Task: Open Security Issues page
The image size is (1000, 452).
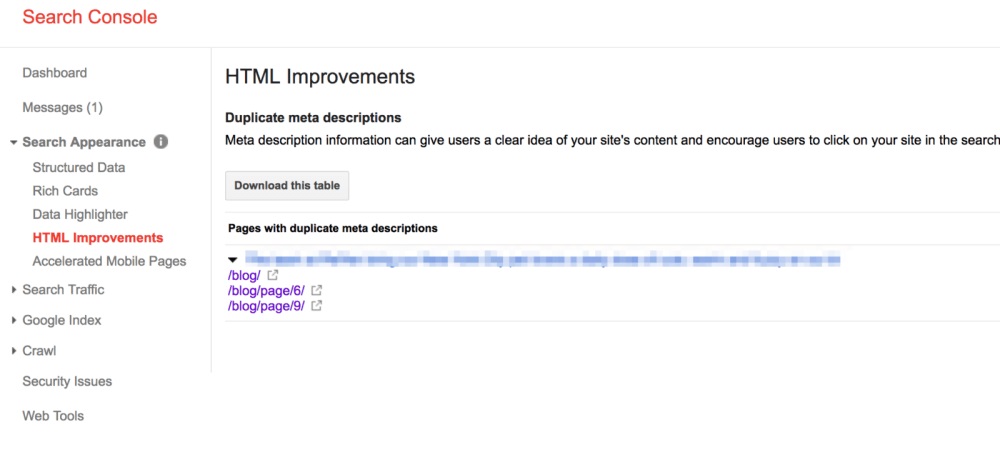Action: click(x=67, y=381)
